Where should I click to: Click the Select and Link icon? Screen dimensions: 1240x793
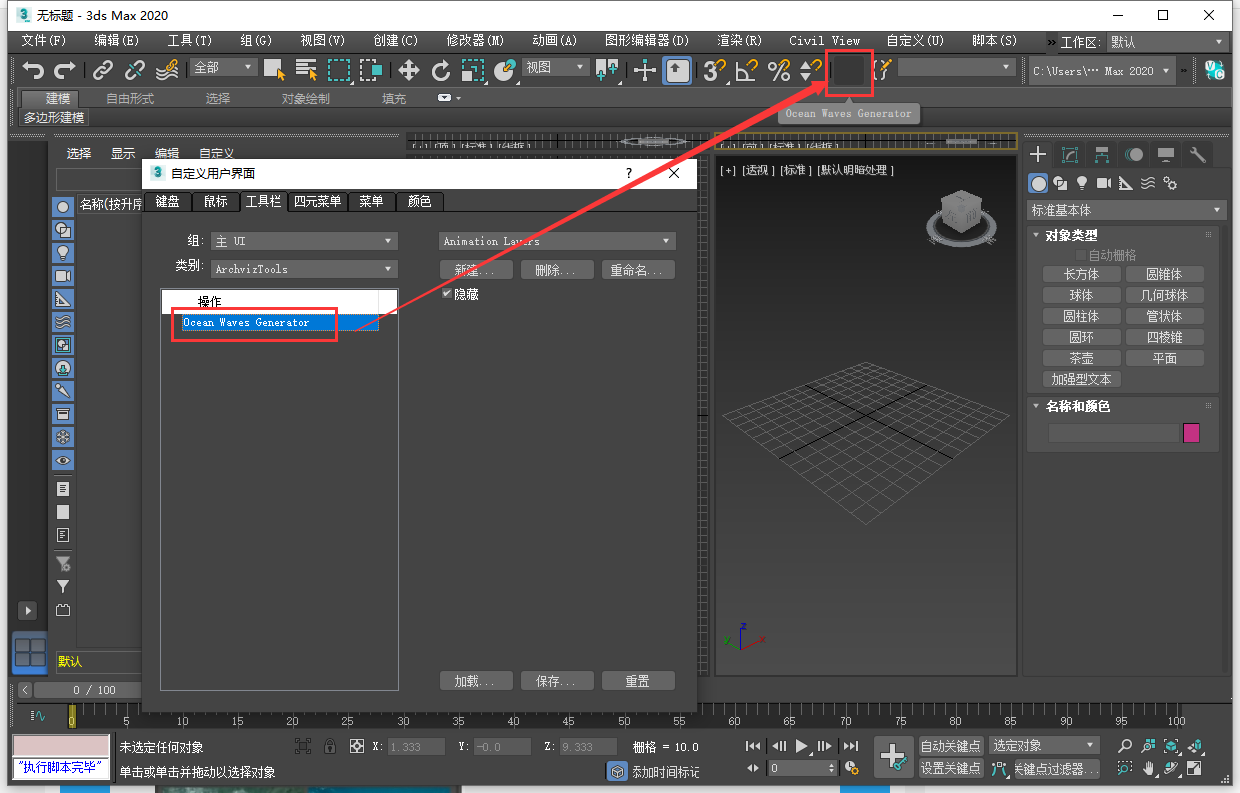click(x=102, y=70)
